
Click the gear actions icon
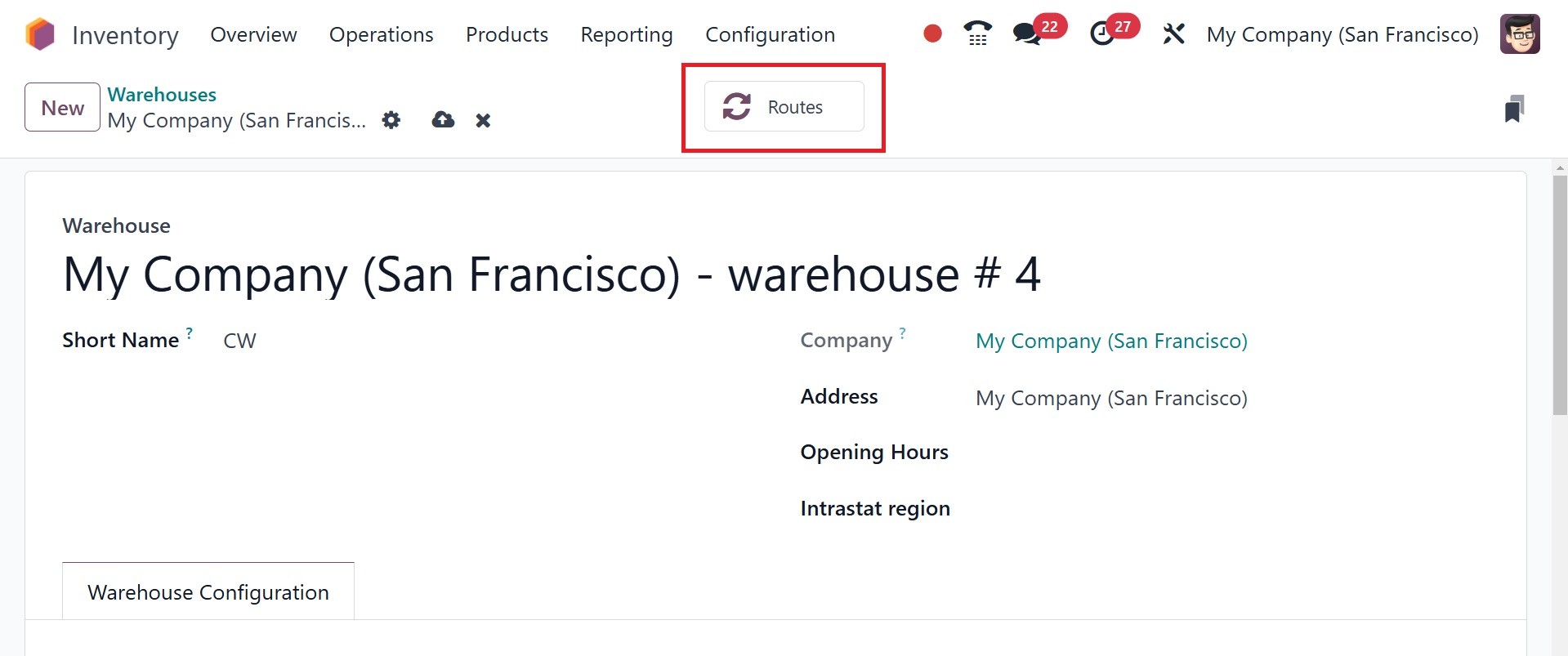coord(391,120)
